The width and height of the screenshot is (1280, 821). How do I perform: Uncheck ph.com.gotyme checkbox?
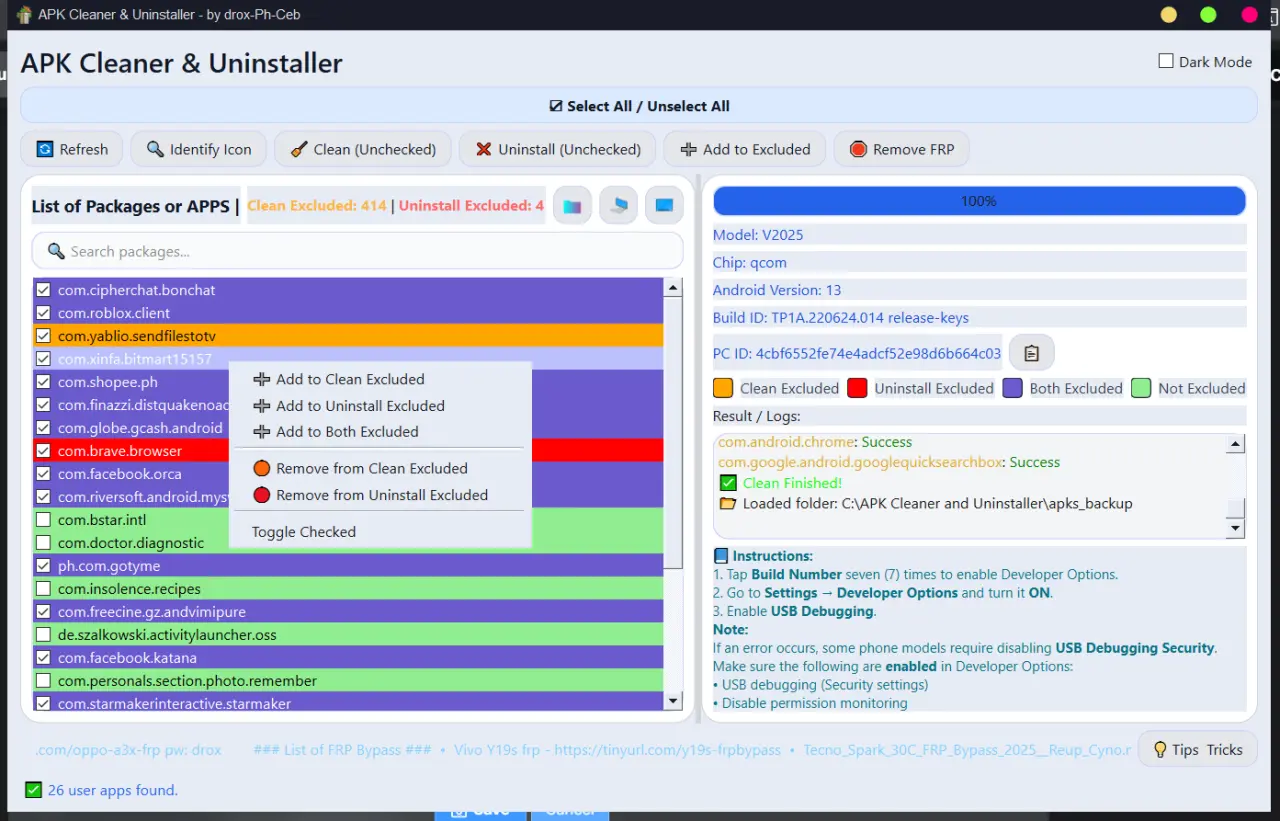pos(43,566)
